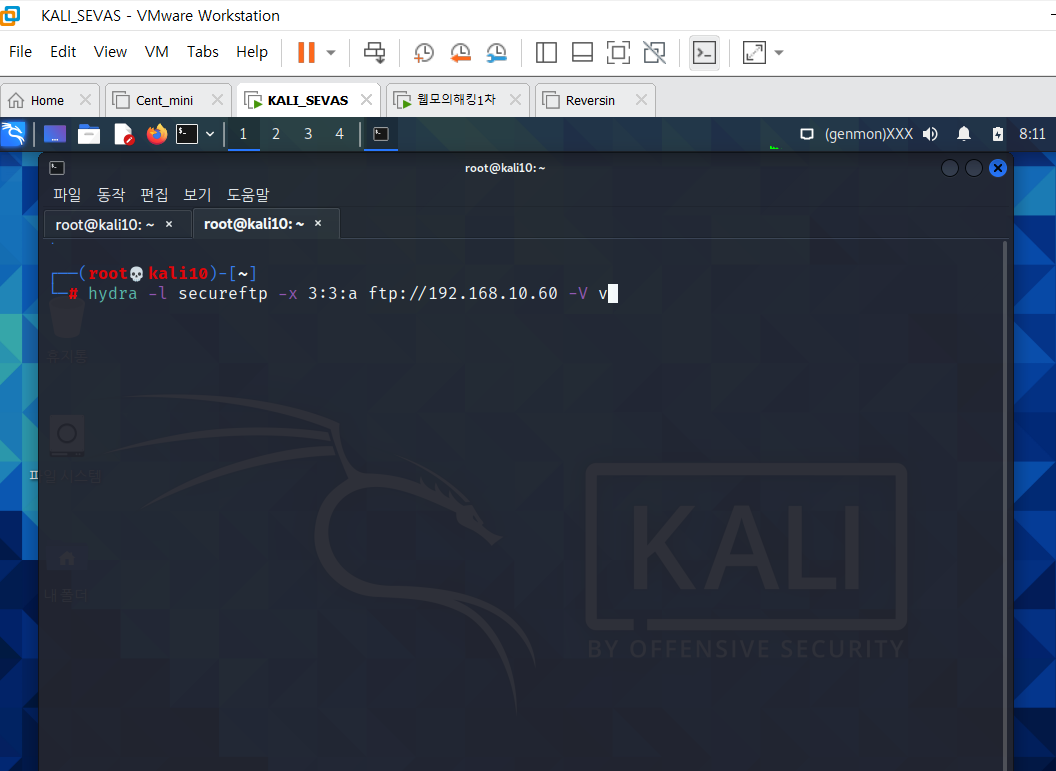Open the volume control icon
The width and height of the screenshot is (1056, 771).
[x=931, y=134]
